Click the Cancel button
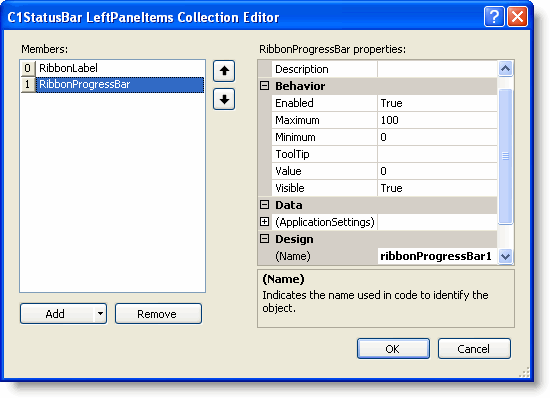Image resolution: width=550 pixels, height=398 pixels. coord(474,349)
